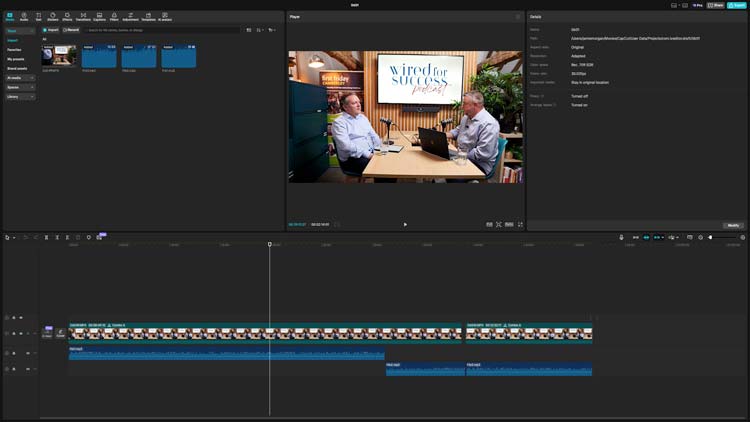Open the Transitions panel

[x=83, y=16]
